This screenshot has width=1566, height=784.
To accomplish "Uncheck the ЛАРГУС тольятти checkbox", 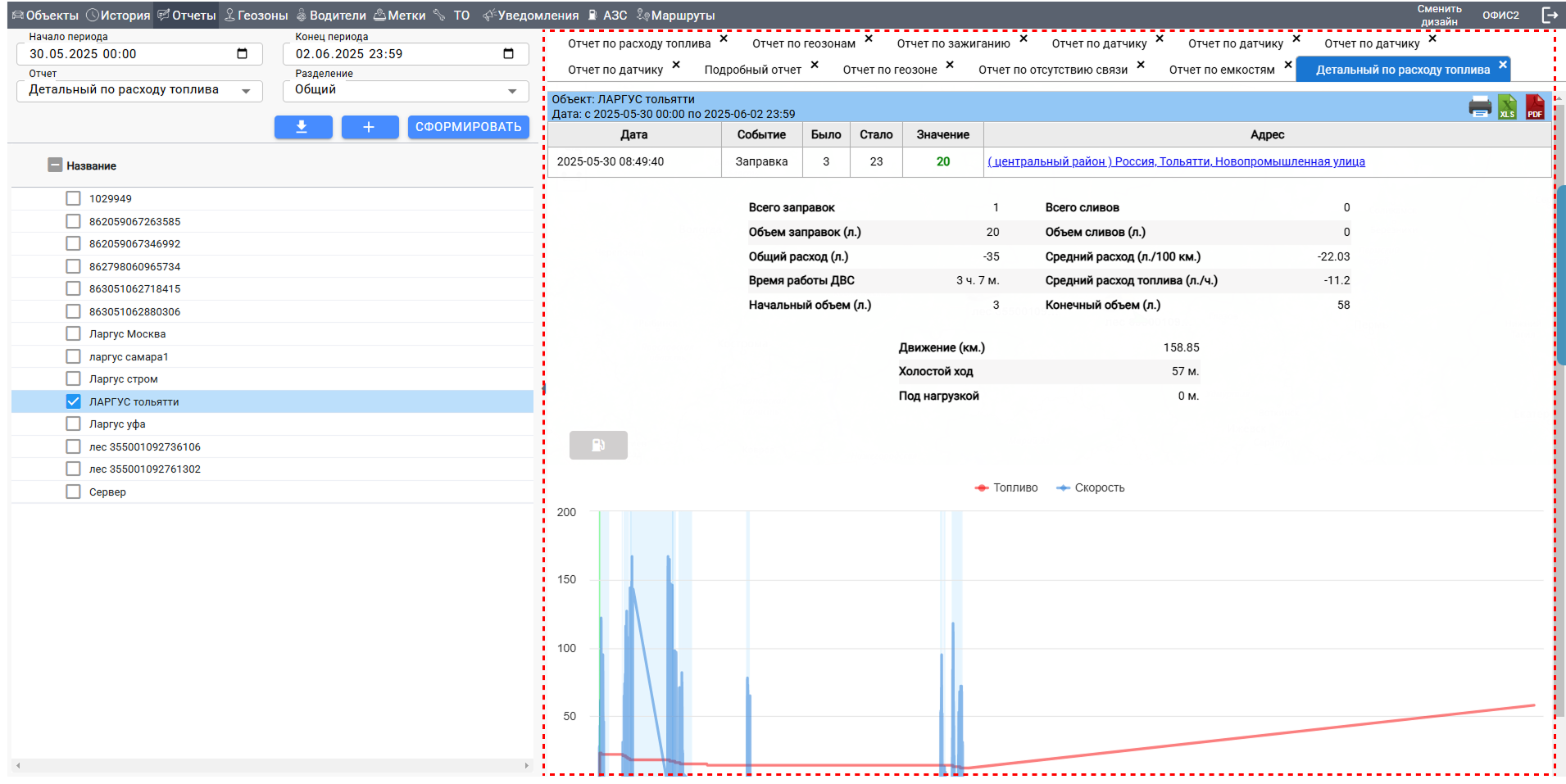I will pos(74,401).
